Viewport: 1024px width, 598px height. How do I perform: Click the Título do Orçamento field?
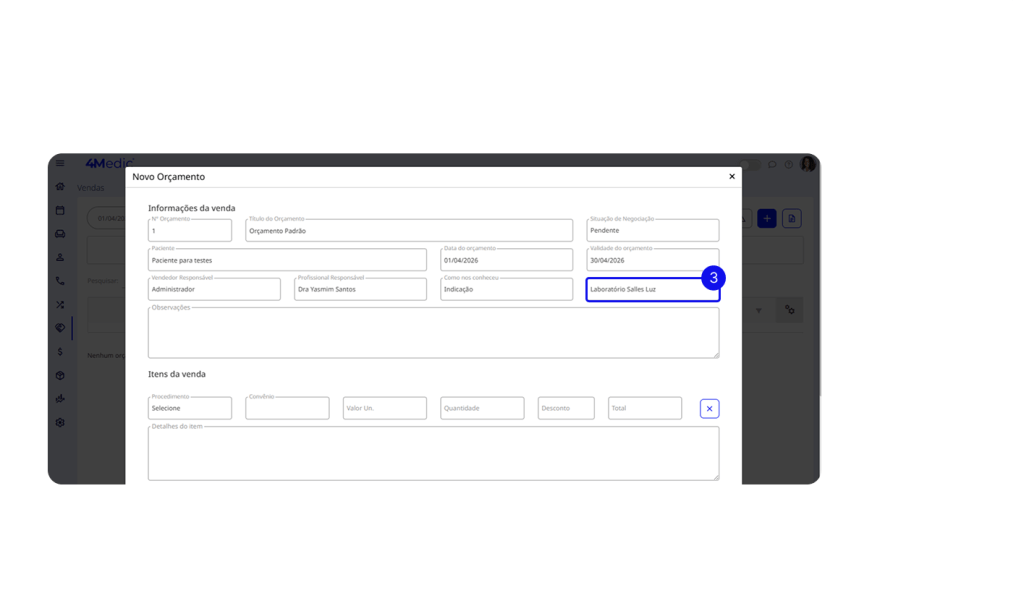[409, 230]
